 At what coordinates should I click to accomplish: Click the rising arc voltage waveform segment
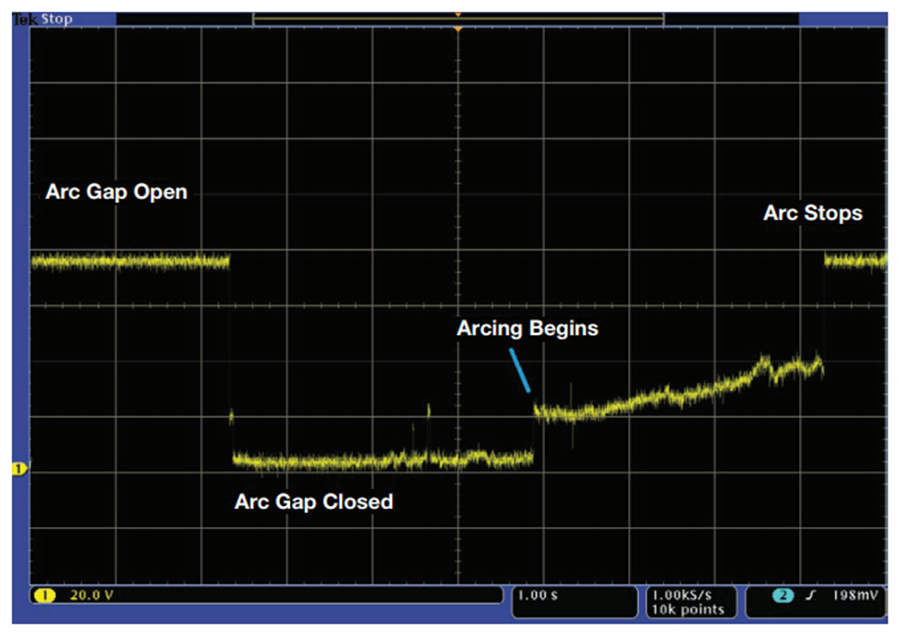tap(679, 390)
